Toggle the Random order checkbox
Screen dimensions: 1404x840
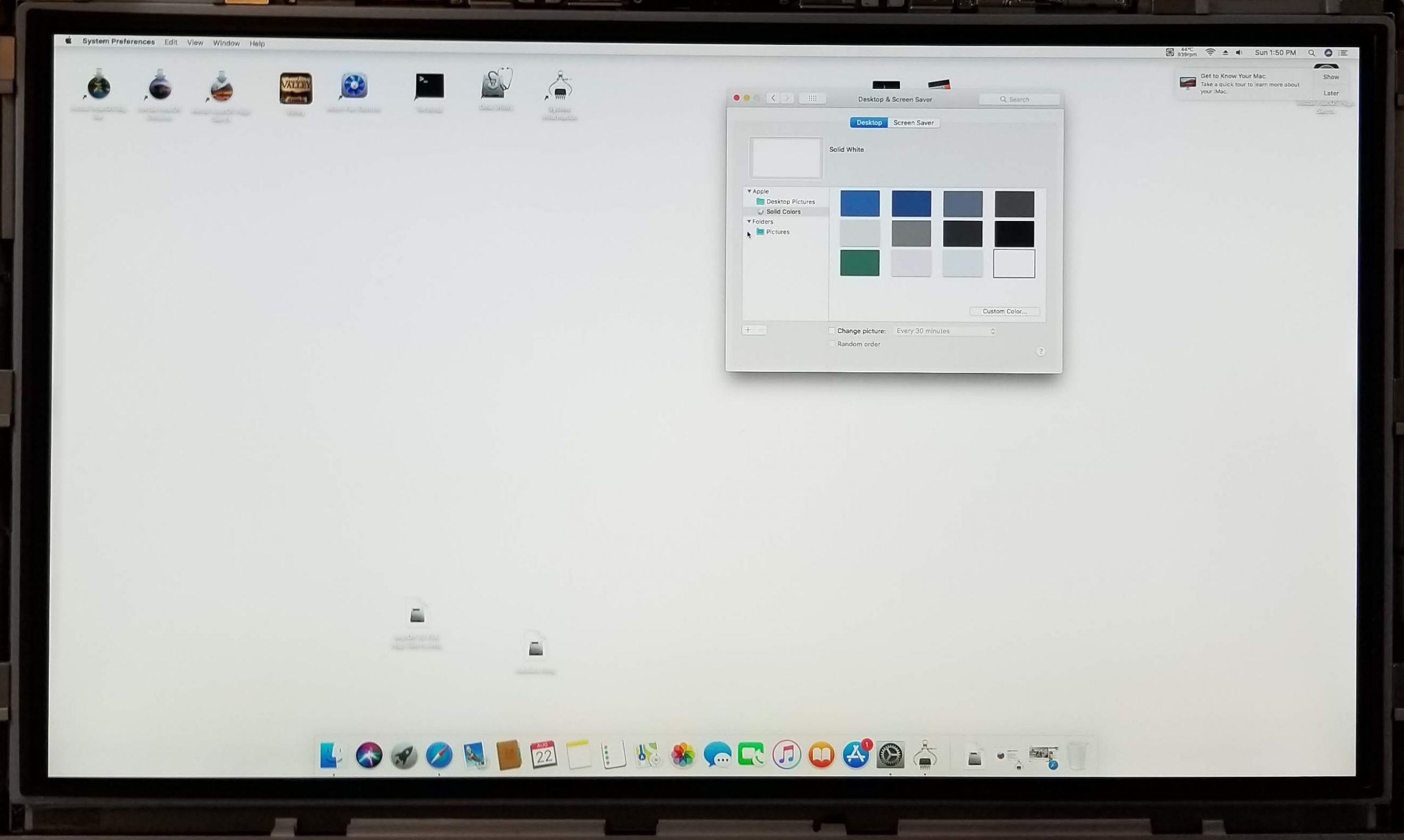pyautogui.click(x=831, y=344)
